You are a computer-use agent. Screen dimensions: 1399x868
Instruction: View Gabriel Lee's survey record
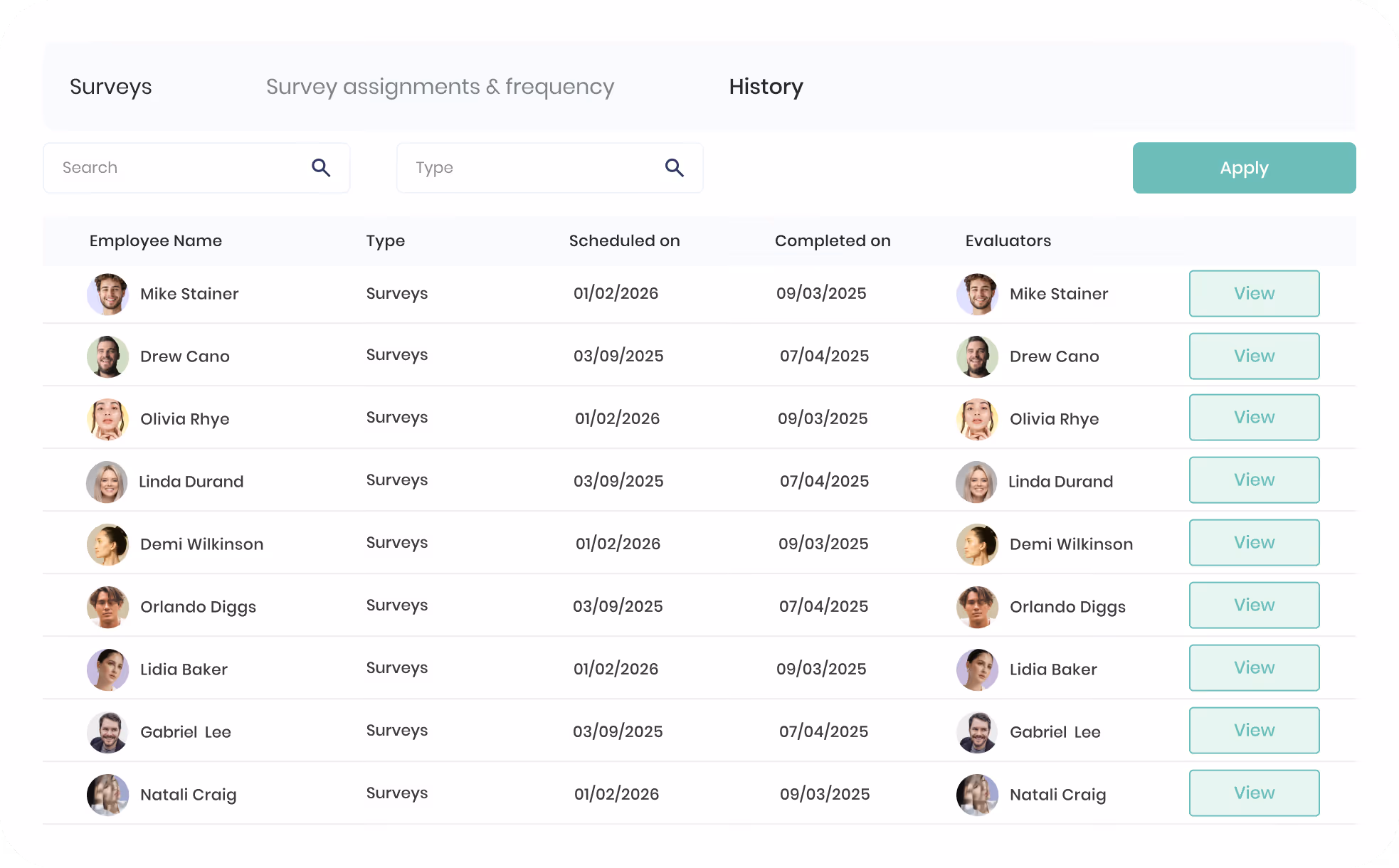(x=1254, y=730)
